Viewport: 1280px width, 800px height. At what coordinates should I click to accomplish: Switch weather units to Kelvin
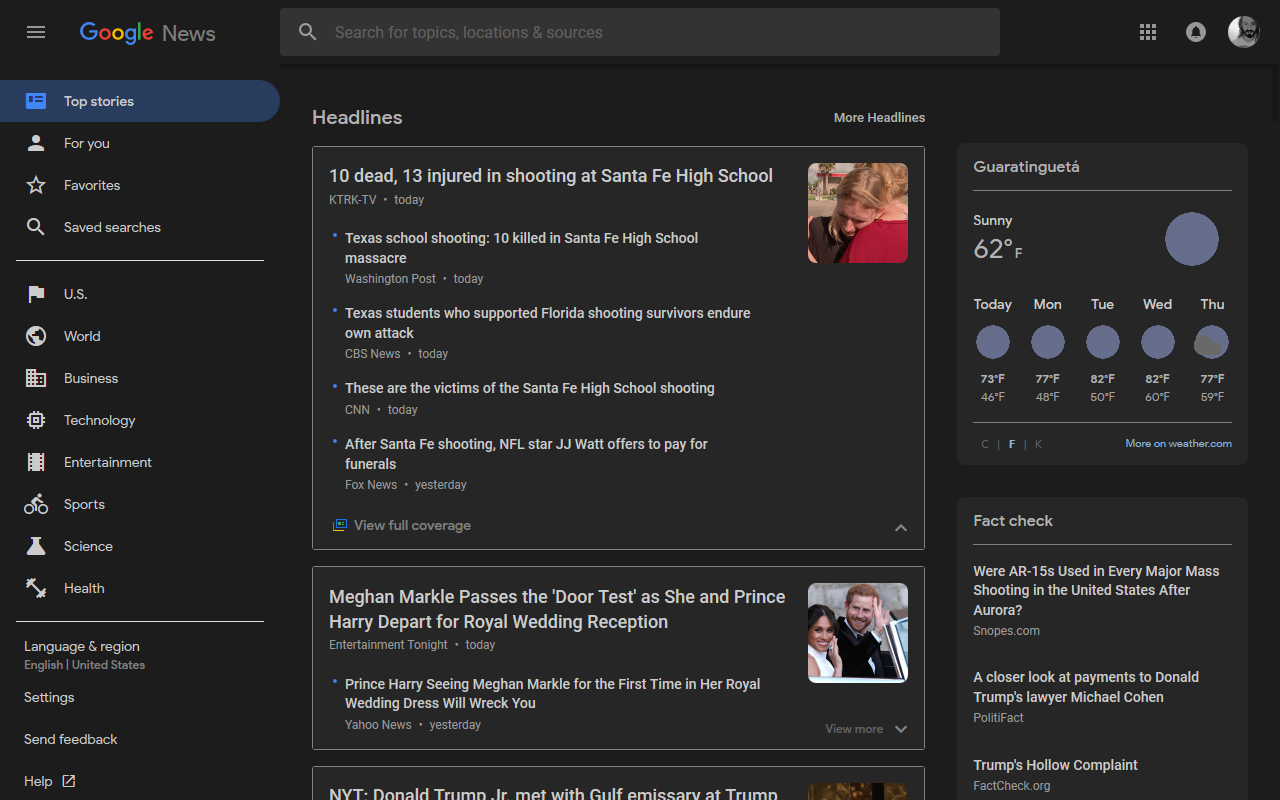1038,443
